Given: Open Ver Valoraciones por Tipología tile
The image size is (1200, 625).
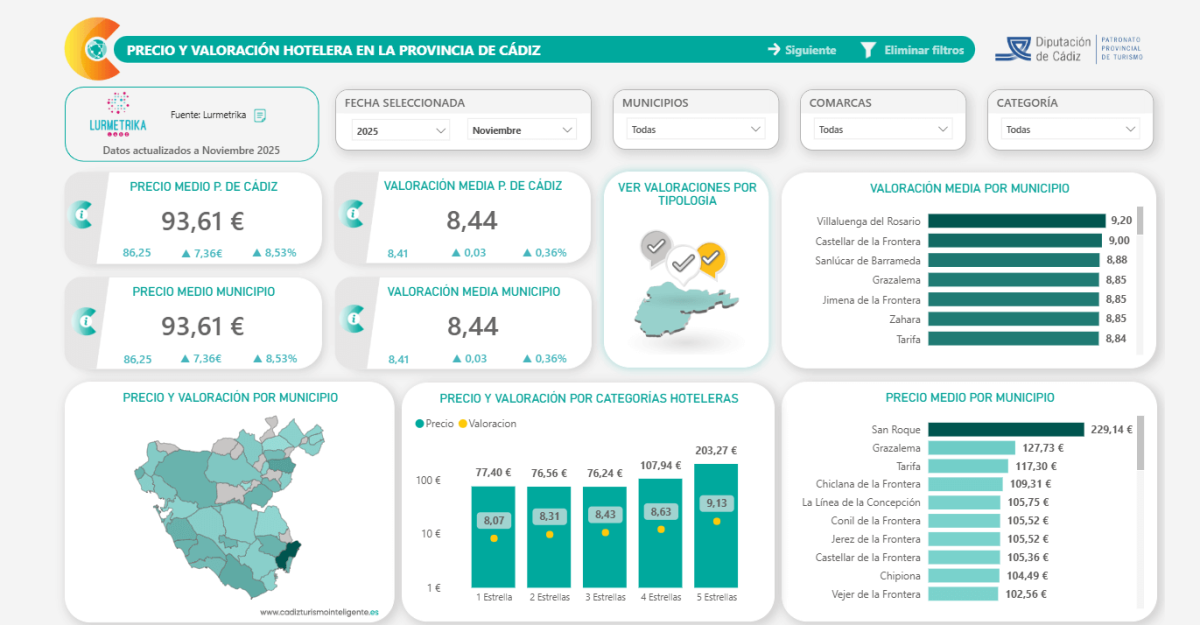Looking at the screenshot, I should (x=686, y=270).
